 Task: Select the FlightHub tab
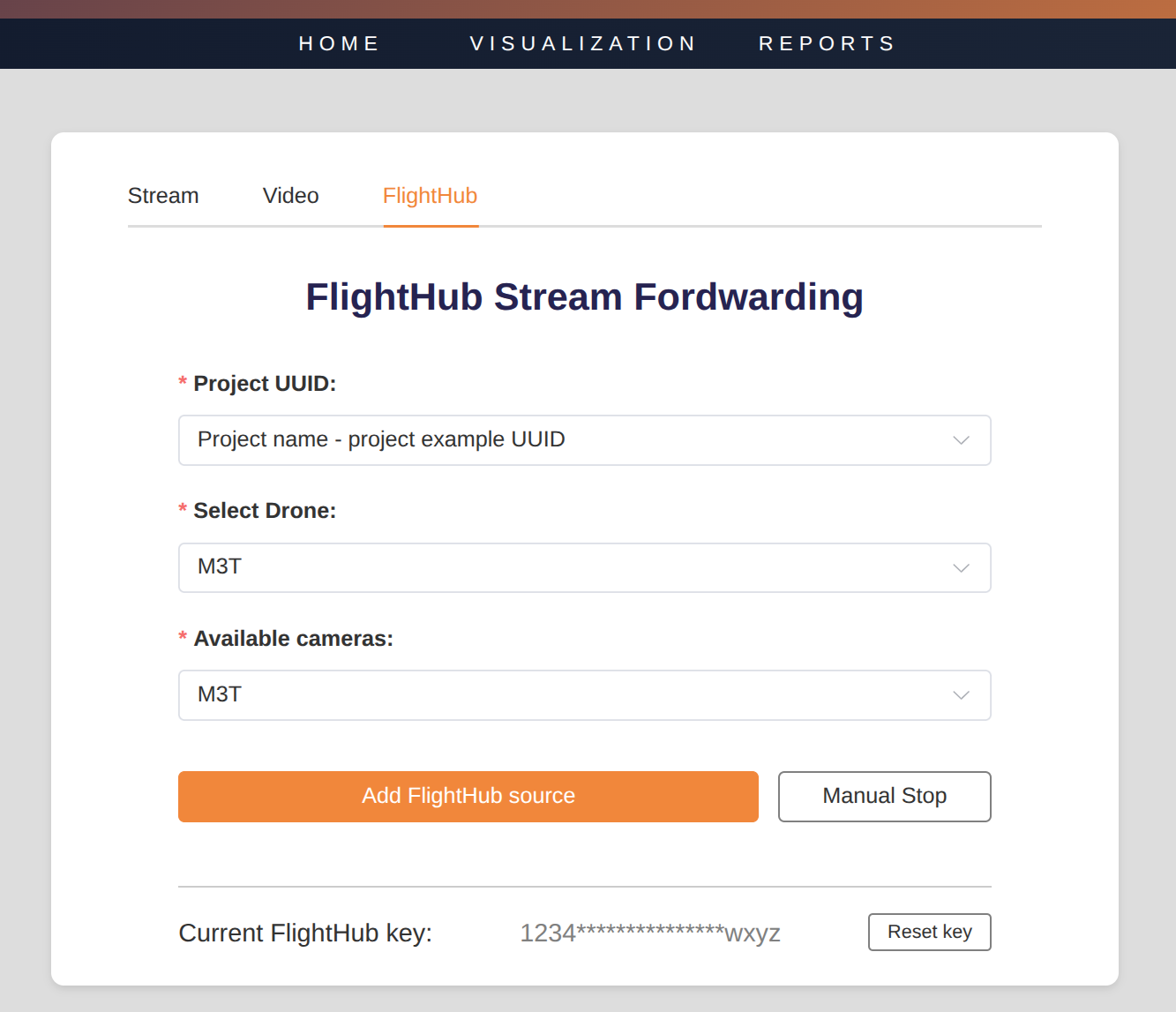pyautogui.click(x=430, y=196)
